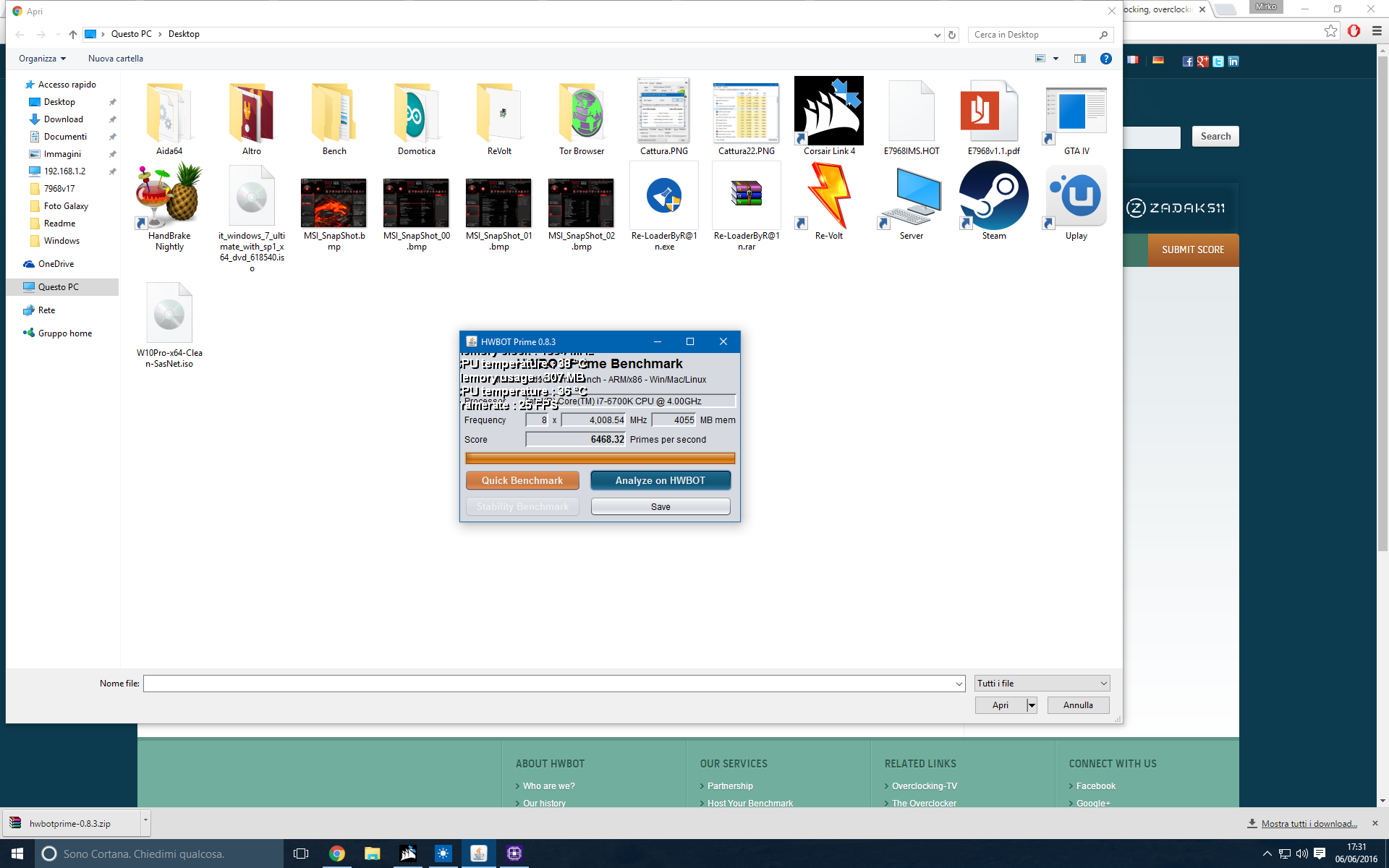The image size is (1389, 868).
Task: Expand the Nome file dropdown arrow
Action: 959,684
